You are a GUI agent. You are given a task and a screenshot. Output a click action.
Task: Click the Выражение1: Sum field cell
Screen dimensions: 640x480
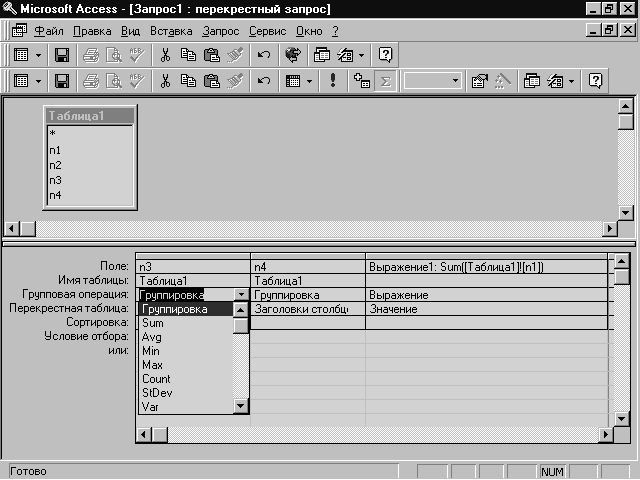(486, 267)
